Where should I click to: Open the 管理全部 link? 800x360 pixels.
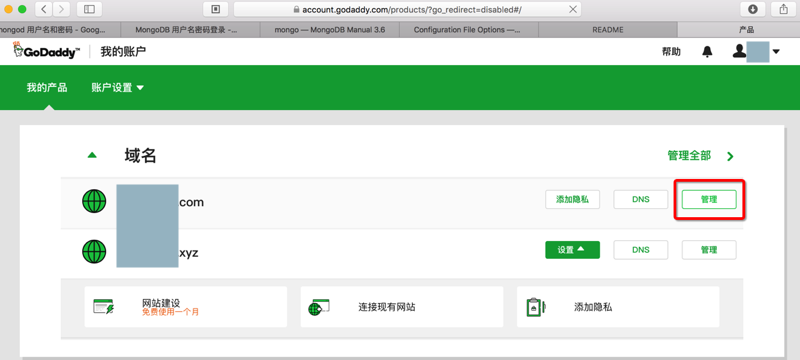(x=689, y=156)
